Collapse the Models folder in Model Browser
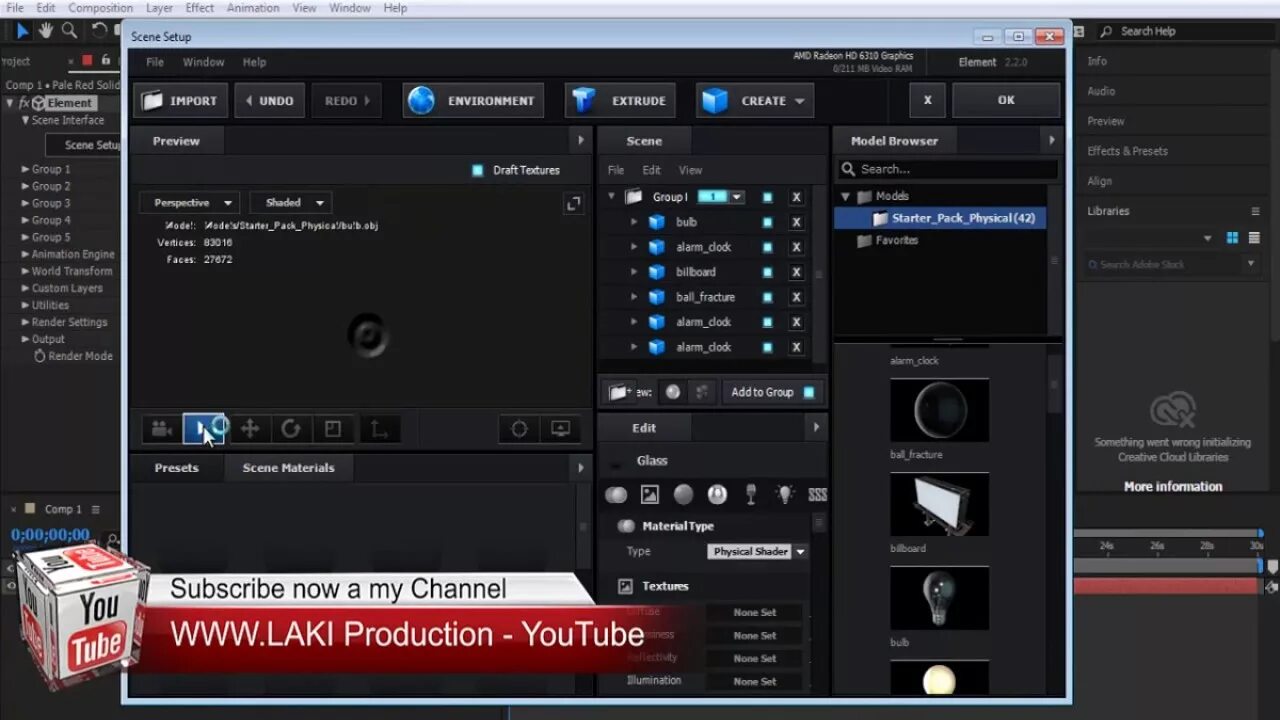Image resolution: width=1280 pixels, height=720 pixels. [x=845, y=197]
